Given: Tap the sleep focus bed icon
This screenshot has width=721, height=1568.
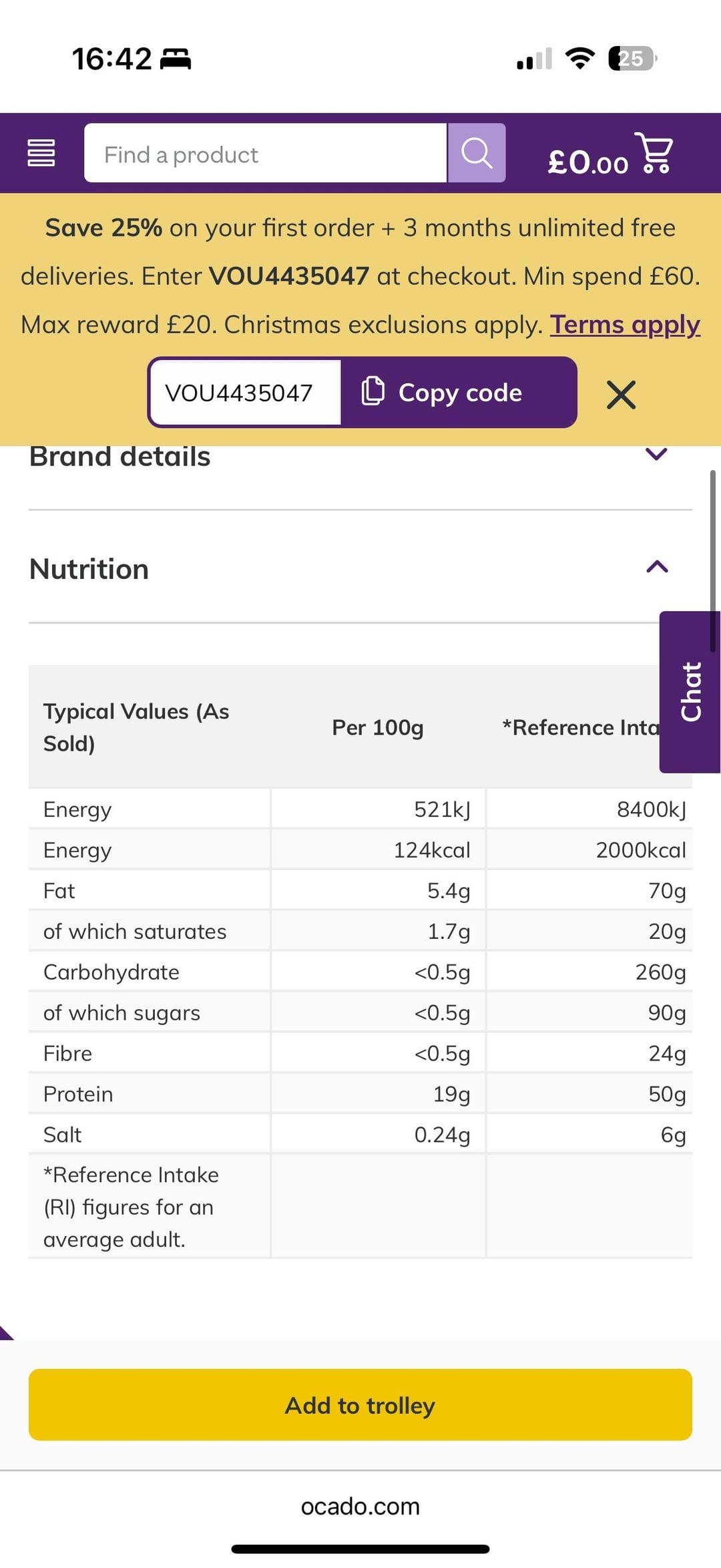Looking at the screenshot, I should tap(176, 59).
